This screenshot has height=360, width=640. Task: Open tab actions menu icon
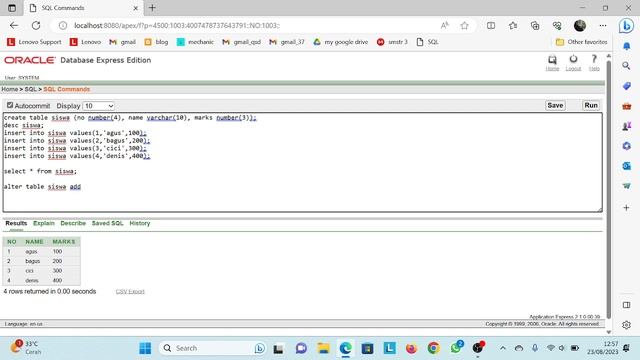coord(12,8)
